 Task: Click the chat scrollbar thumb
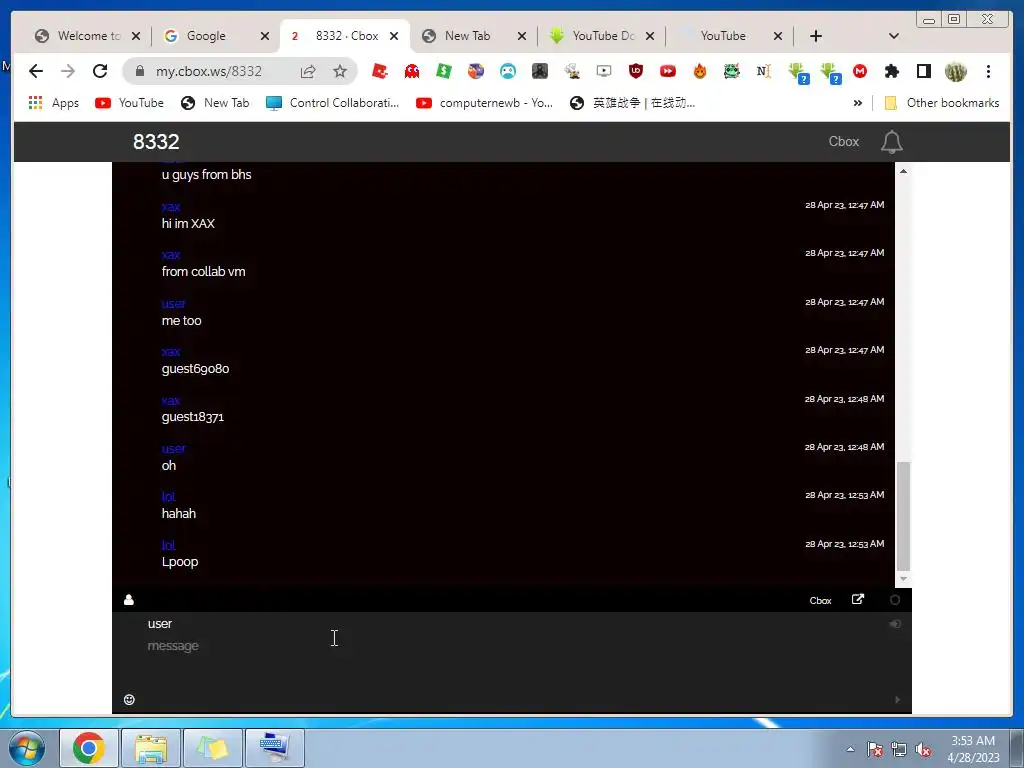pyautogui.click(x=903, y=516)
